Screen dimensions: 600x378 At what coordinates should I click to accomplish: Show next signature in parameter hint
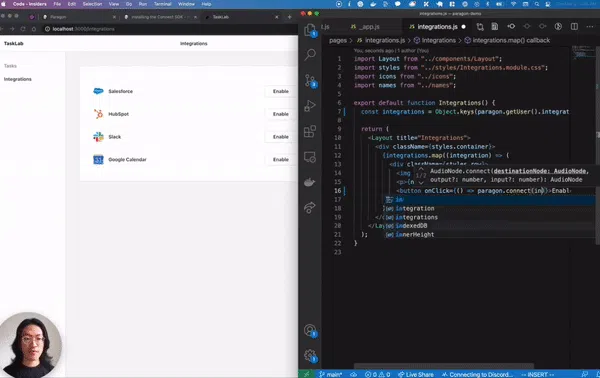(x=421, y=182)
